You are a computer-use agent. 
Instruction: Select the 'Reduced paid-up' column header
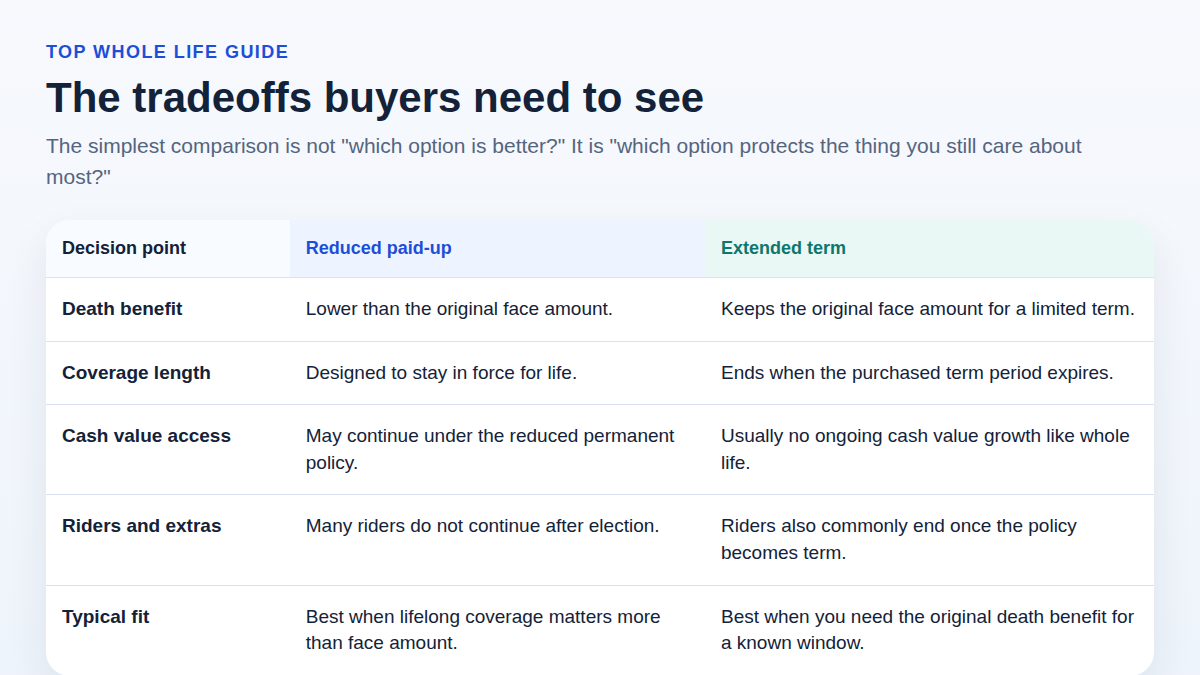pos(497,248)
